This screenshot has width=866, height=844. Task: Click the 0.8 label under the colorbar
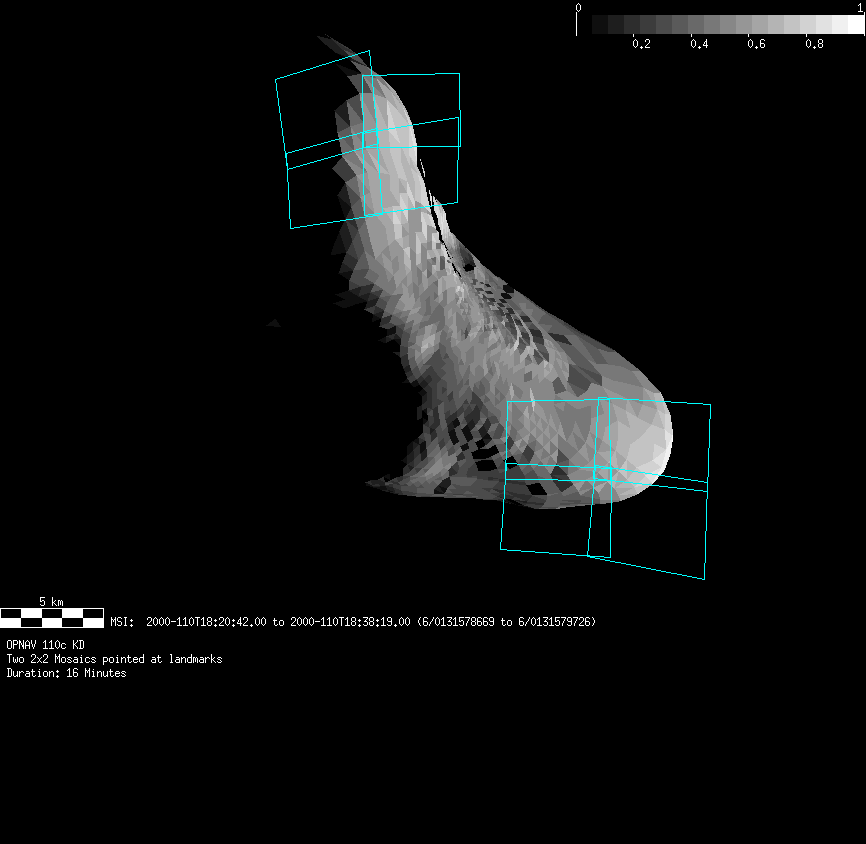point(815,44)
